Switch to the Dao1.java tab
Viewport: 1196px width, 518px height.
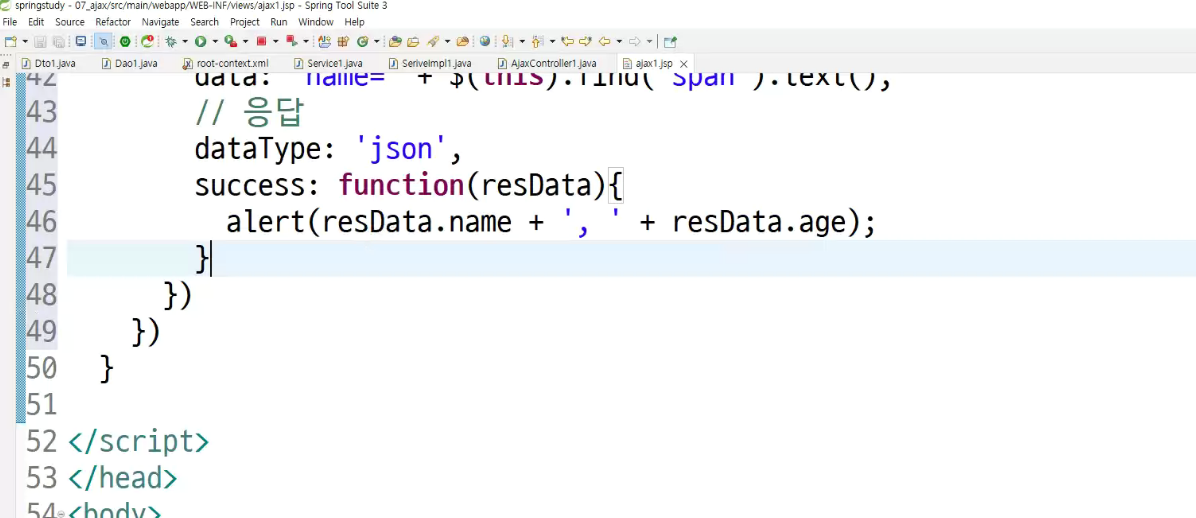tap(130, 63)
